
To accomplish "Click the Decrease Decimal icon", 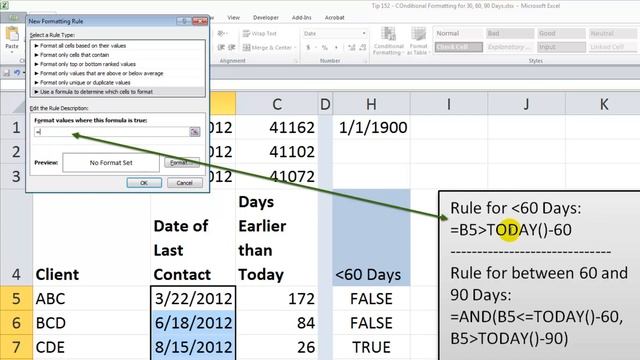I will [362, 47].
